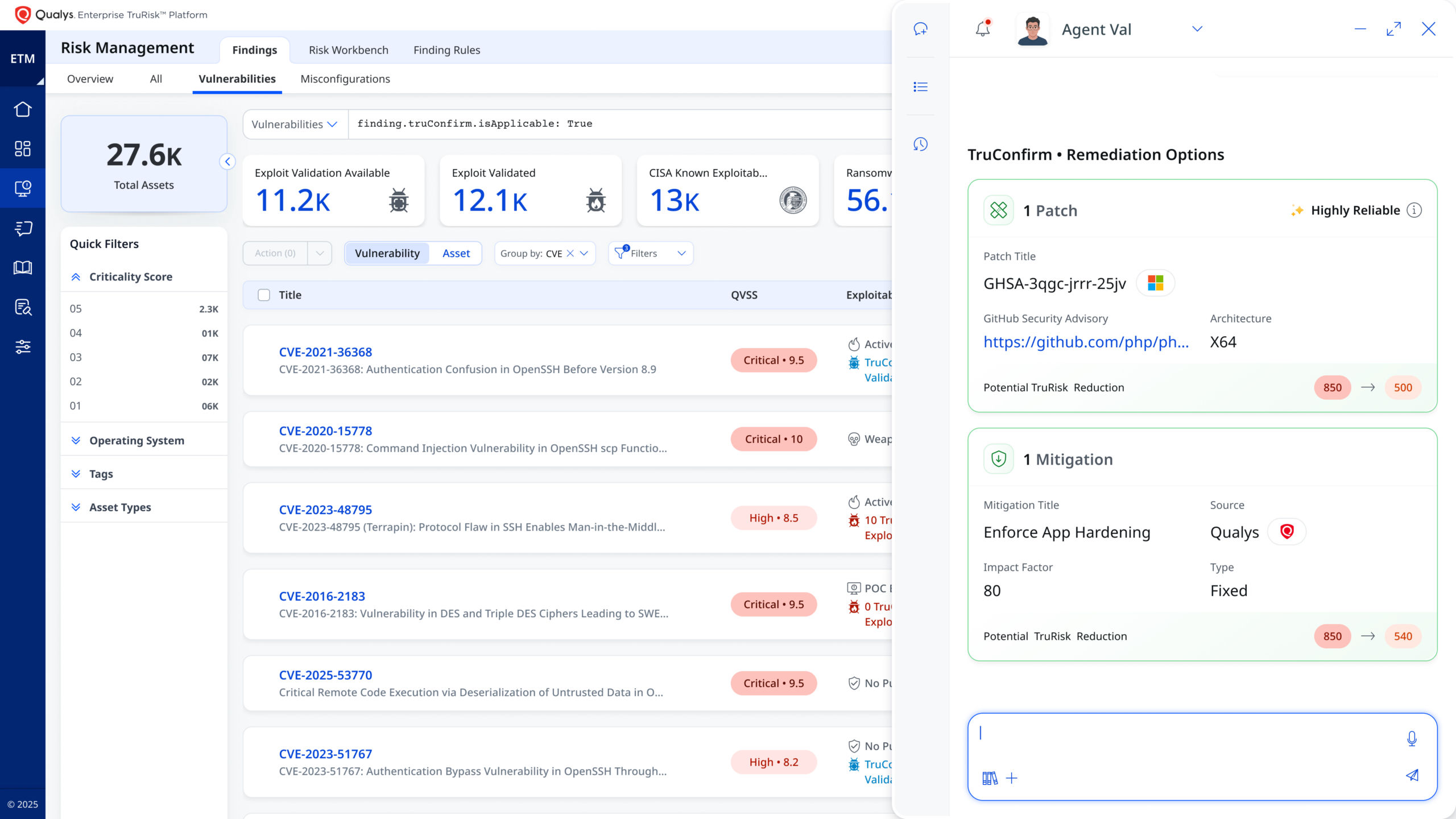Toggle the select-all checkbox beside Title
The width and height of the screenshot is (1456, 819).
264,295
